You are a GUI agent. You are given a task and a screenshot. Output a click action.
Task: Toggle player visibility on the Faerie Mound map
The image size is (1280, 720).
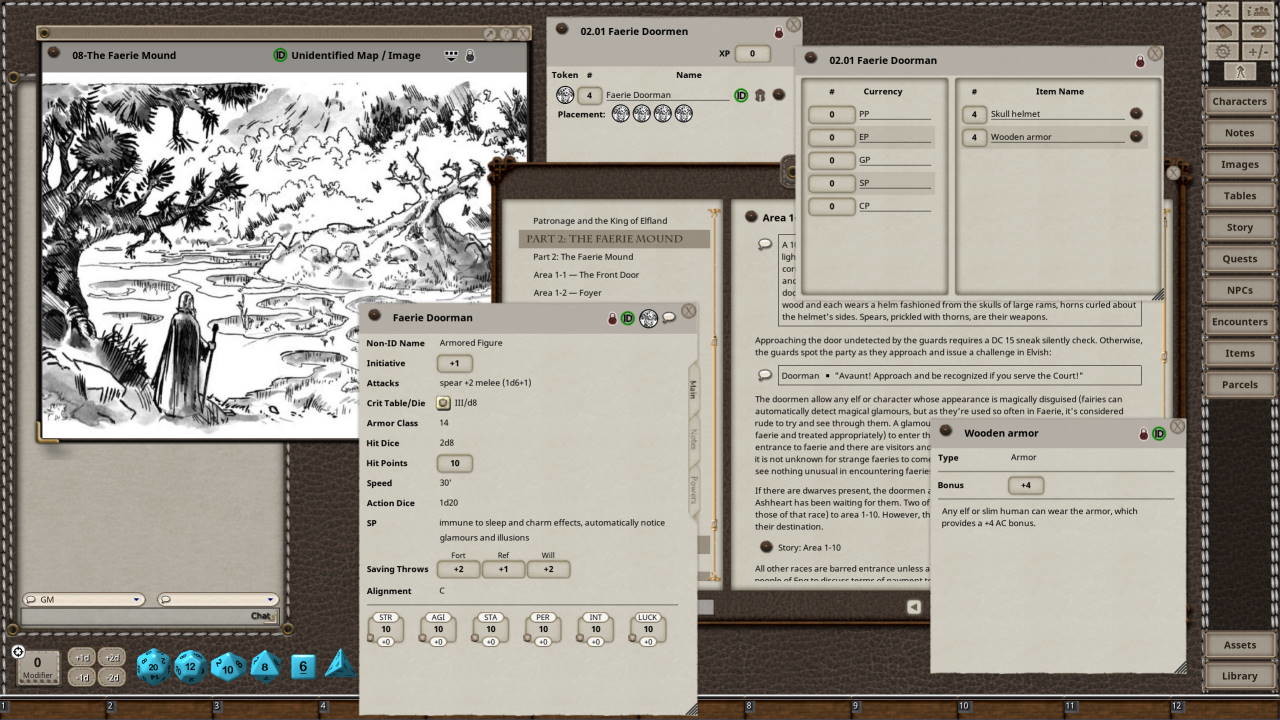pos(453,55)
